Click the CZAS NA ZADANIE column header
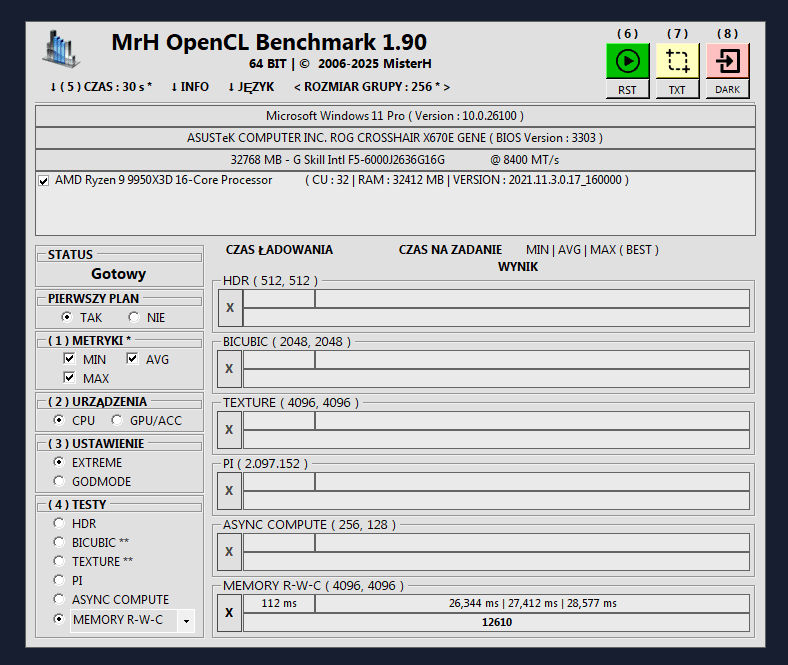The image size is (788, 665). tap(450, 250)
